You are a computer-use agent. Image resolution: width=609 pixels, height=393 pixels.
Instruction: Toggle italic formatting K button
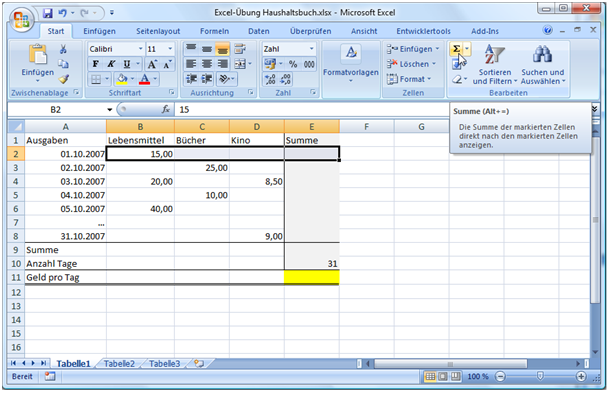(x=111, y=64)
